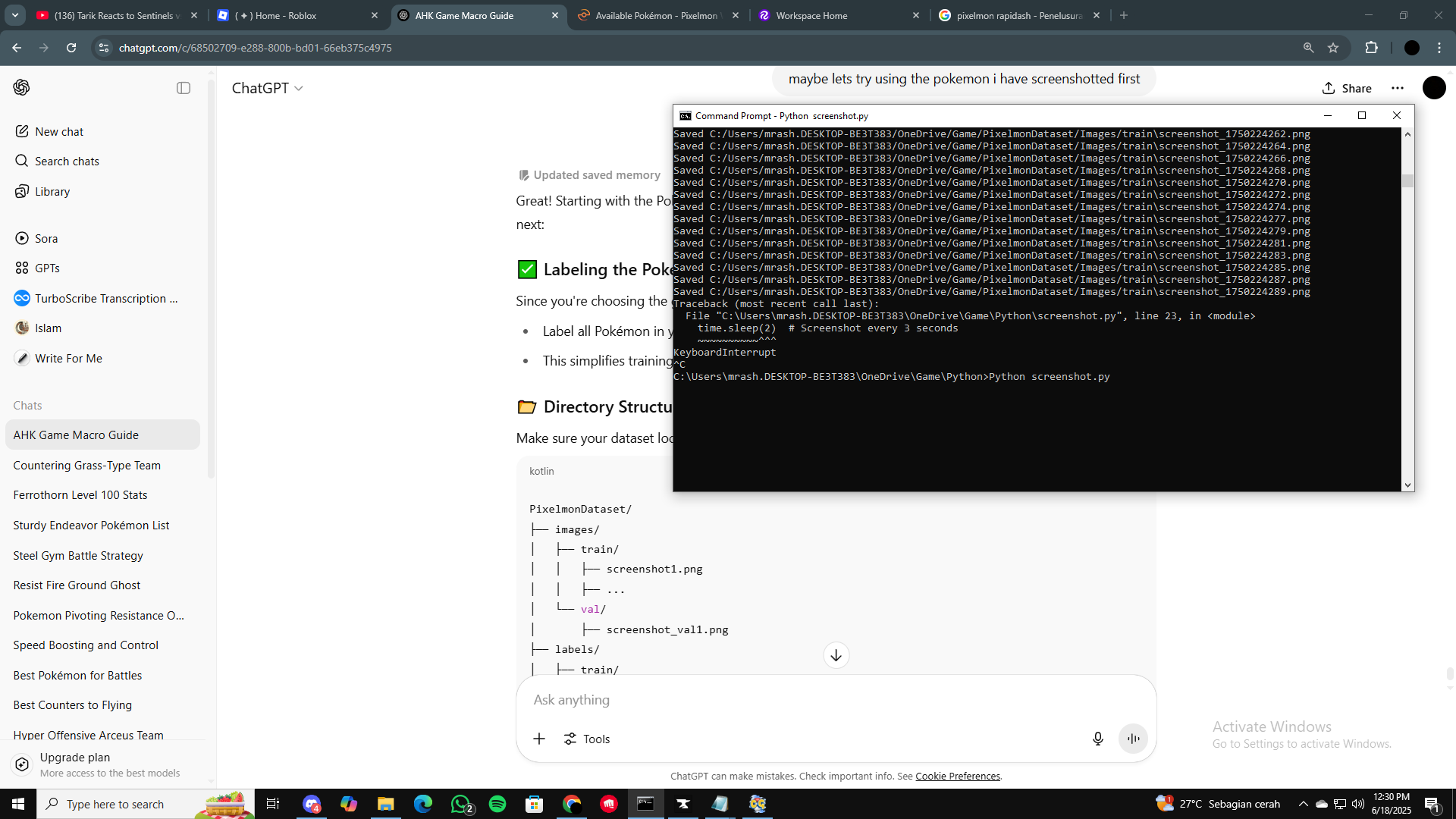Open the Tools menu in composer

click(x=587, y=739)
